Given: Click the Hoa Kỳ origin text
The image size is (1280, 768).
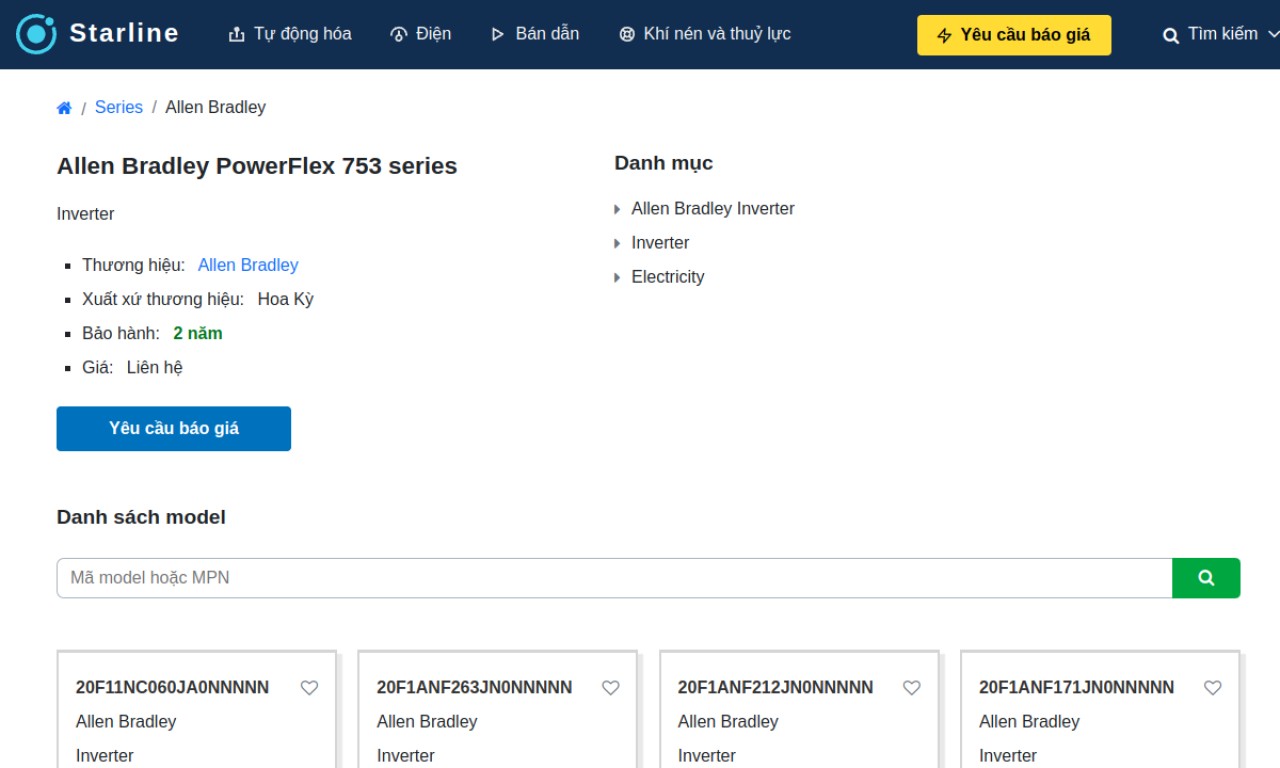Looking at the screenshot, I should [x=286, y=299].
